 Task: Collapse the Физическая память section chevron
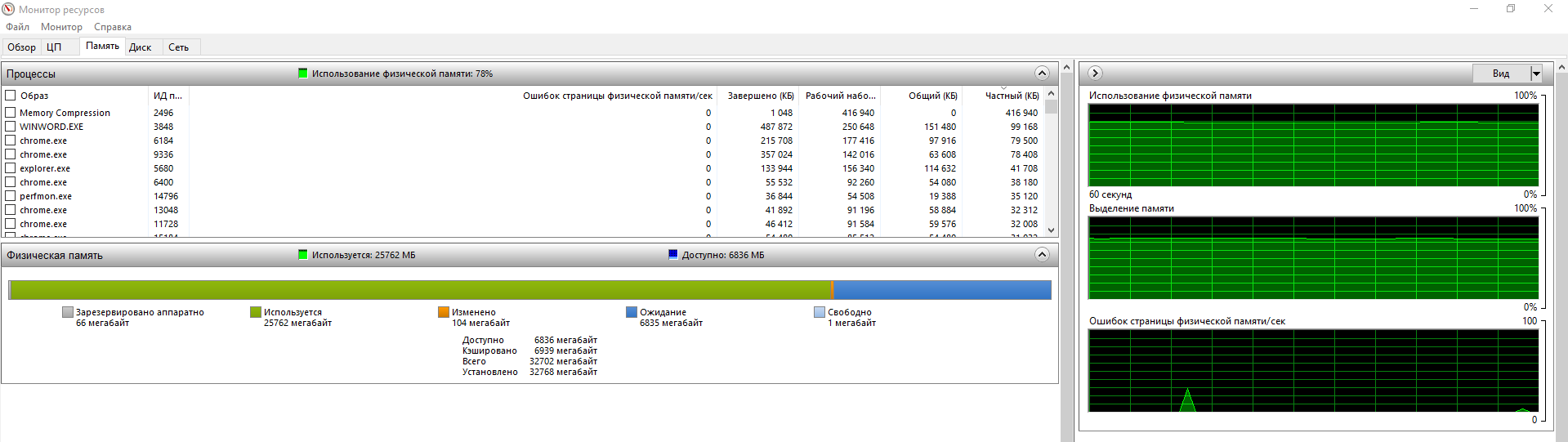[x=1042, y=255]
